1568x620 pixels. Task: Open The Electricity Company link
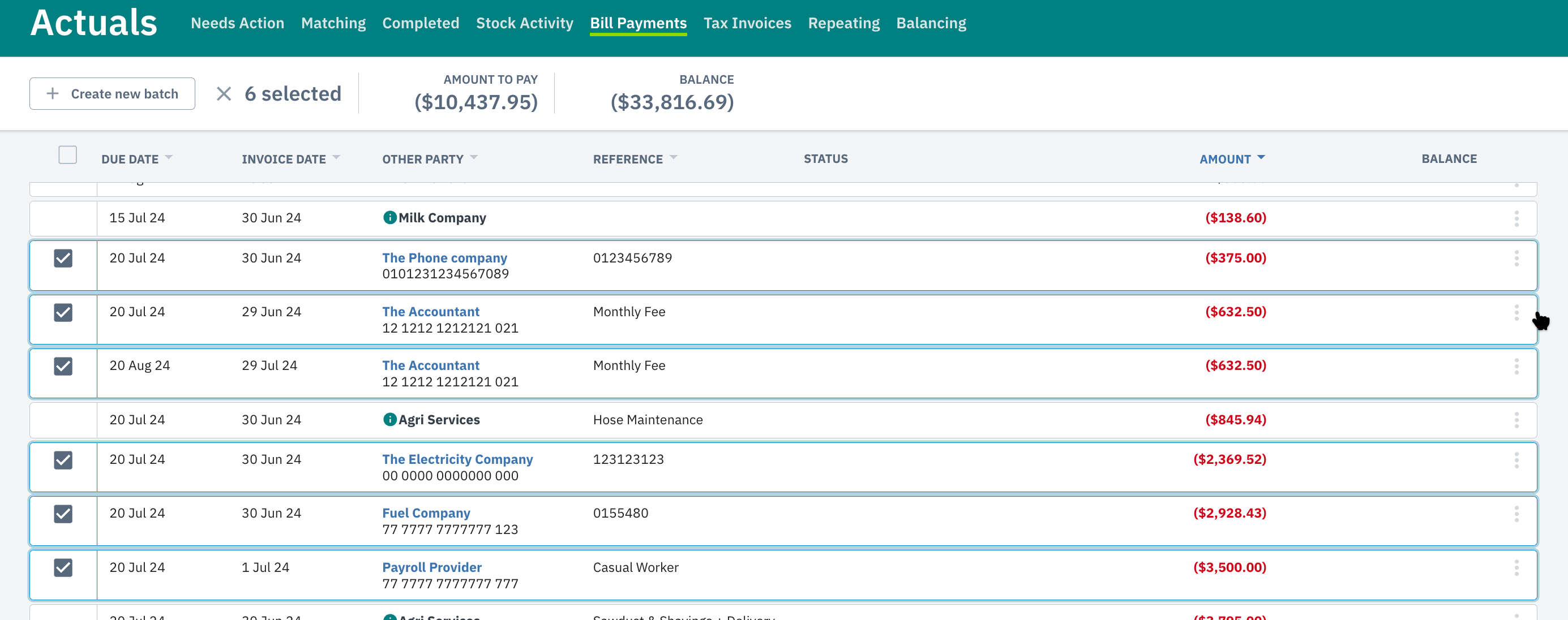(457, 459)
